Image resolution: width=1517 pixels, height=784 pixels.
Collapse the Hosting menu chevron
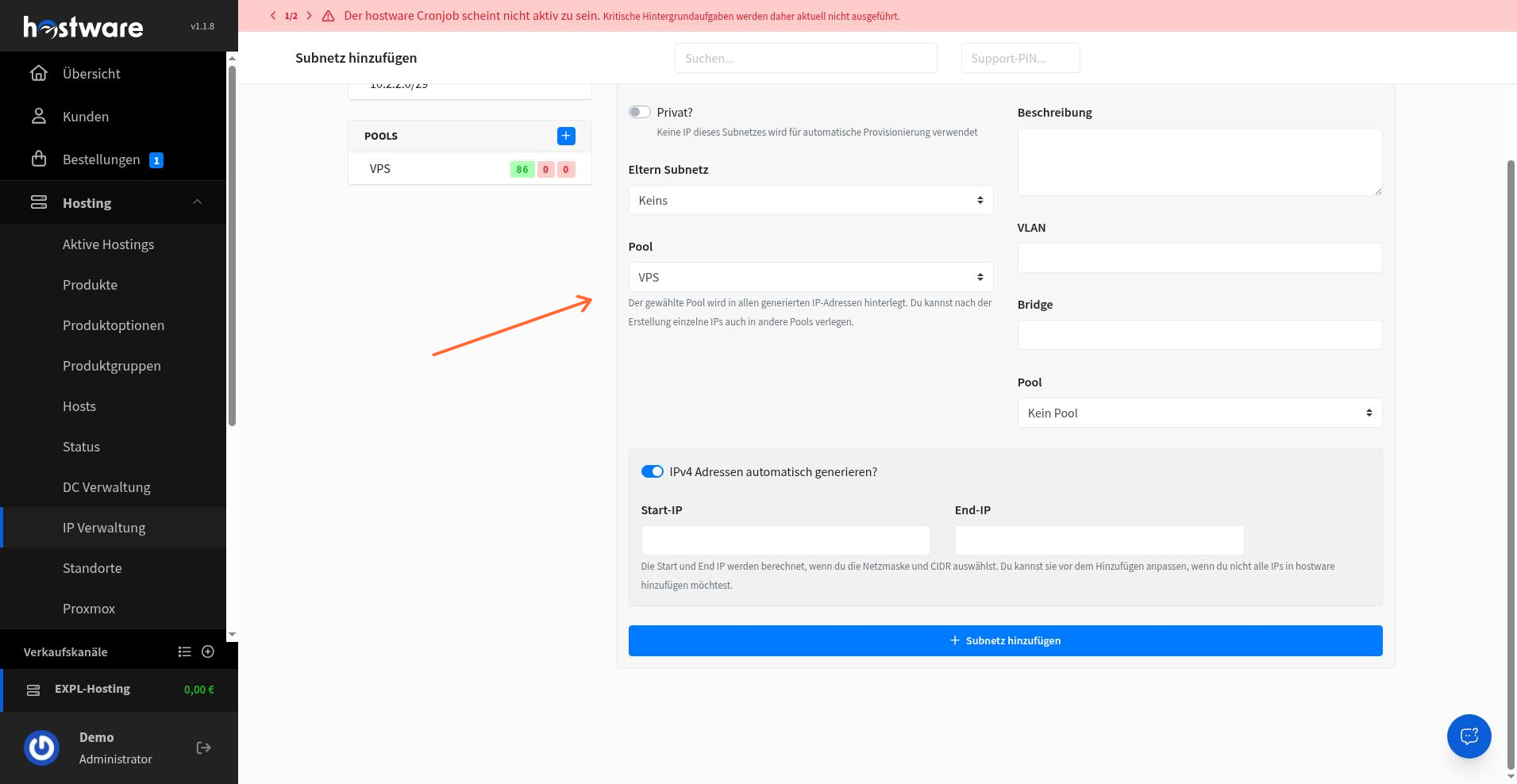pos(198,202)
